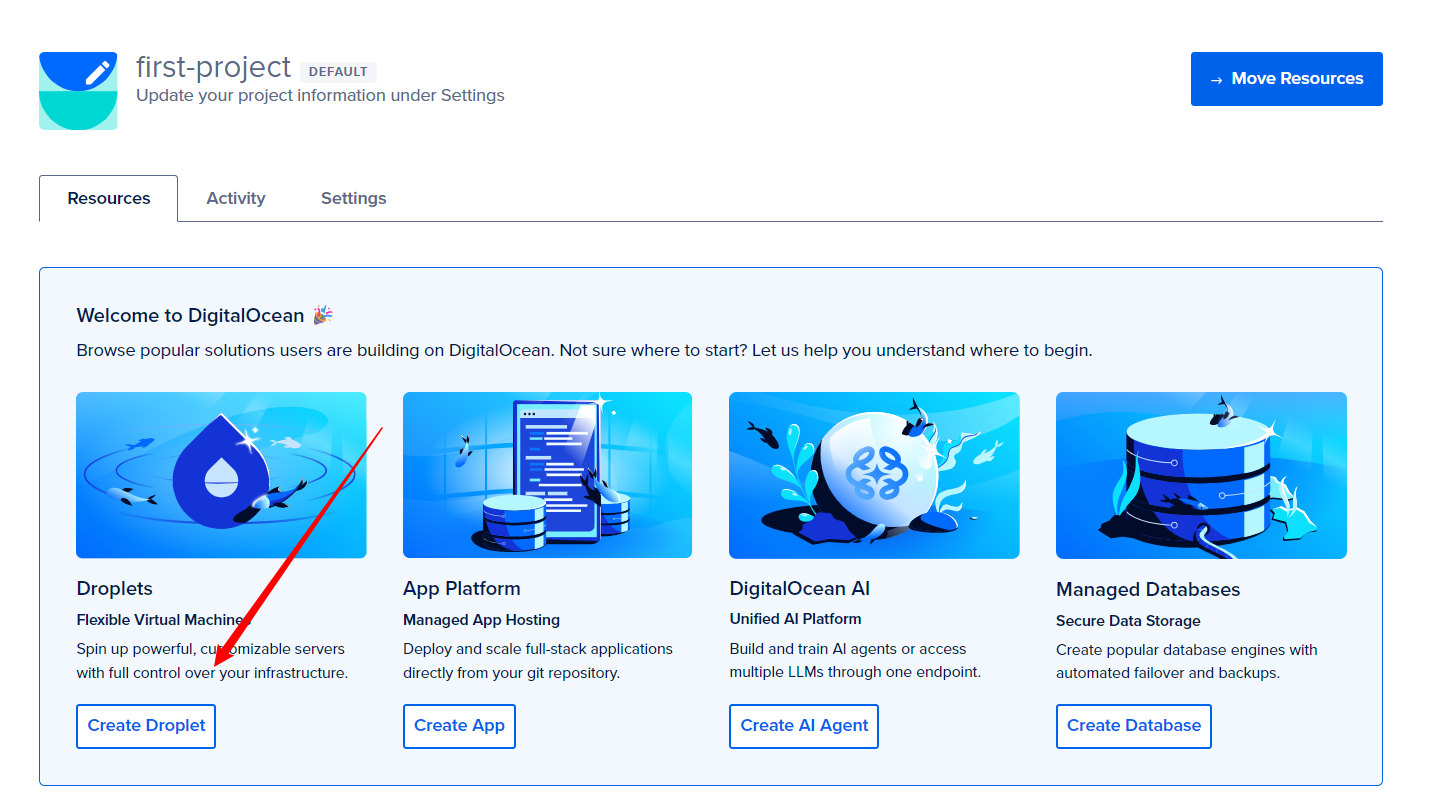The width and height of the screenshot is (1448, 804).
Task: Click the party popper emoji icon
Action: click(x=322, y=315)
